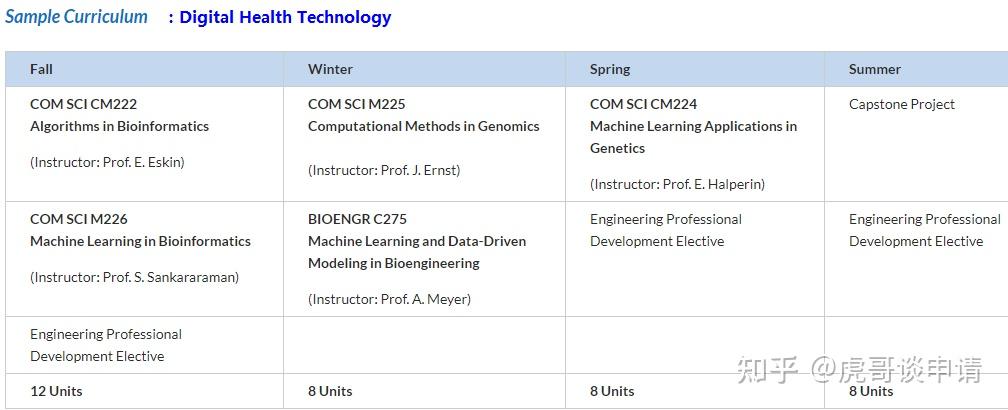Select the Spring column header
The image size is (1008, 410).
pyautogui.click(x=610, y=69)
